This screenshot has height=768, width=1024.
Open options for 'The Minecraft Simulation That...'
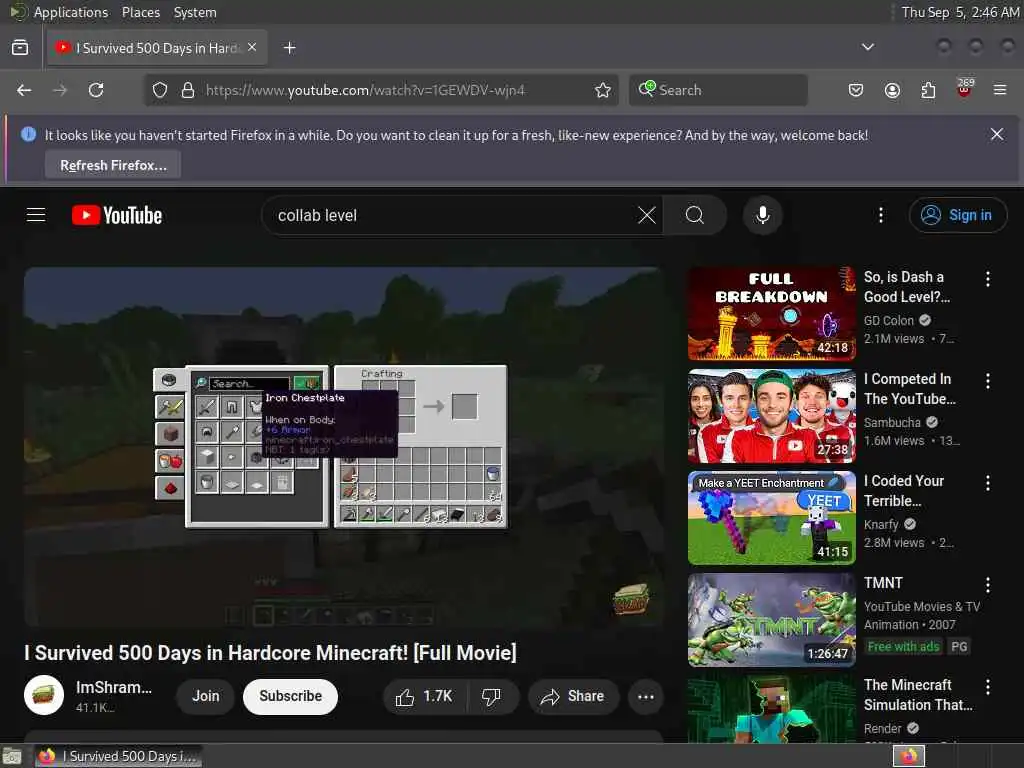(988, 686)
